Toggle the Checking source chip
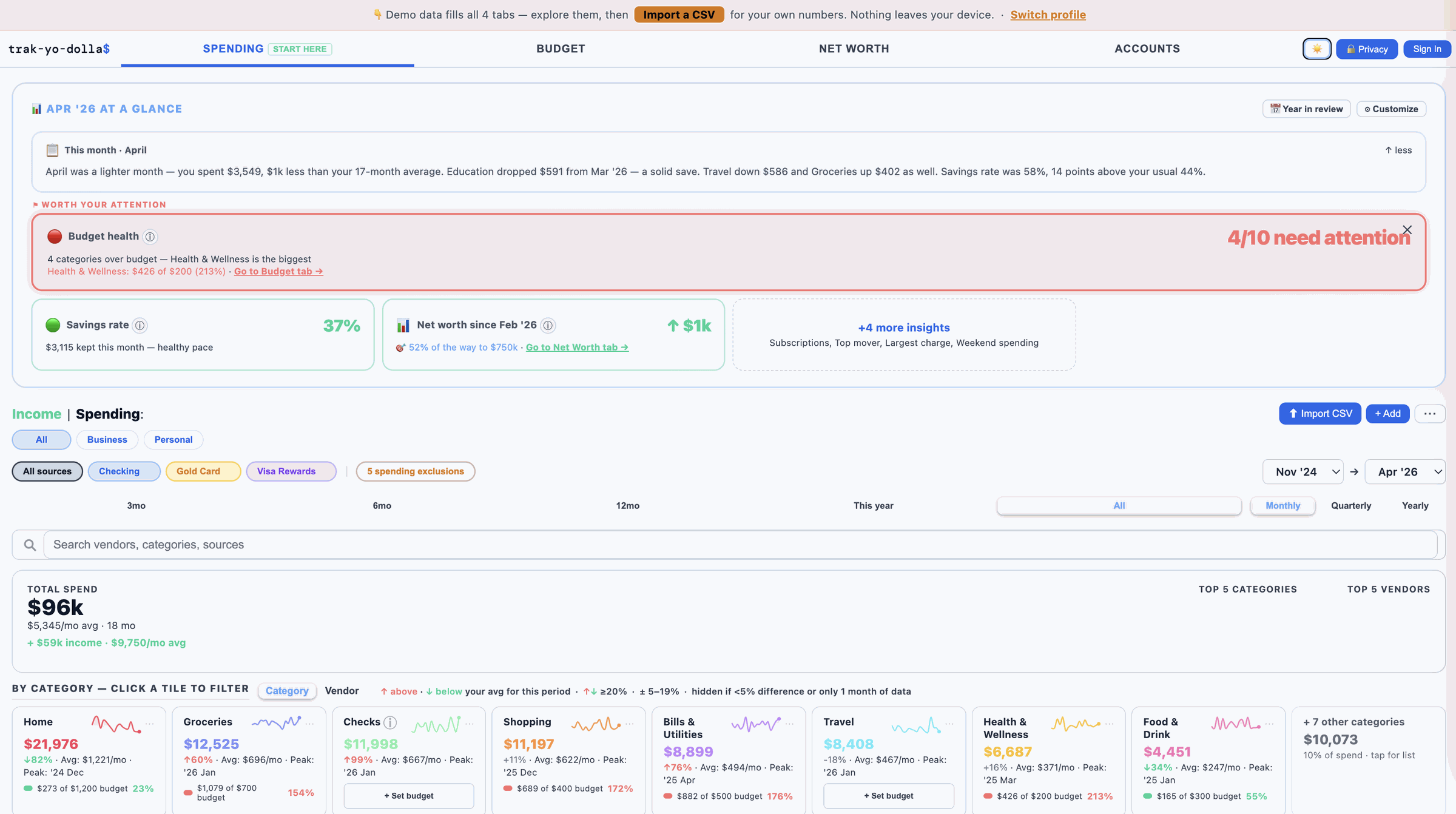The width and height of the screenshot is (1456, 814). click(x=124, y=471)
